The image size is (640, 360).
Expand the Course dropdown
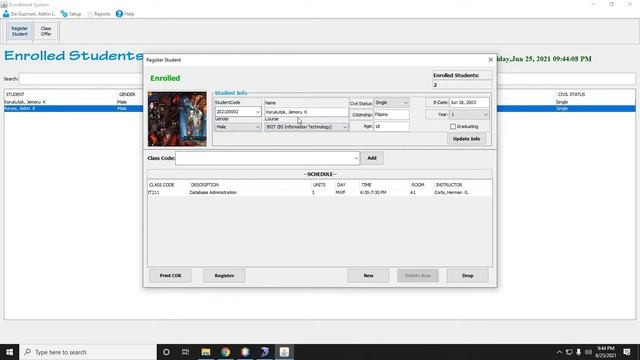pos(344,127)
